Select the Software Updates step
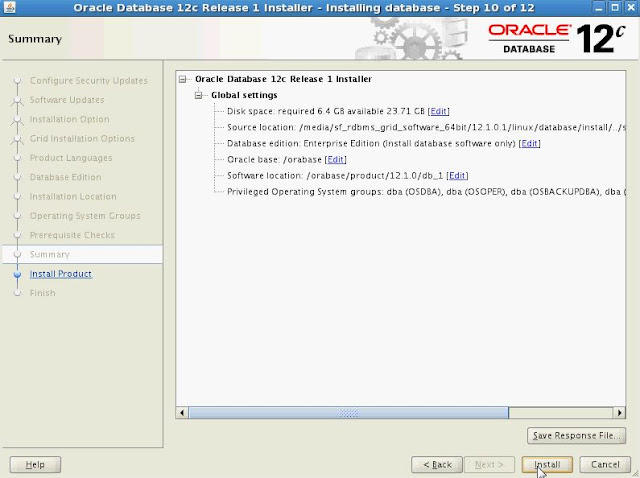640x478 pixels. coord(67,100)
